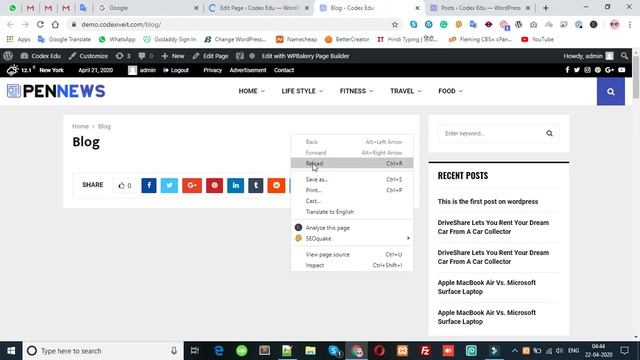
Task: Launch Opera from taskbar
Action: [379, 351]
